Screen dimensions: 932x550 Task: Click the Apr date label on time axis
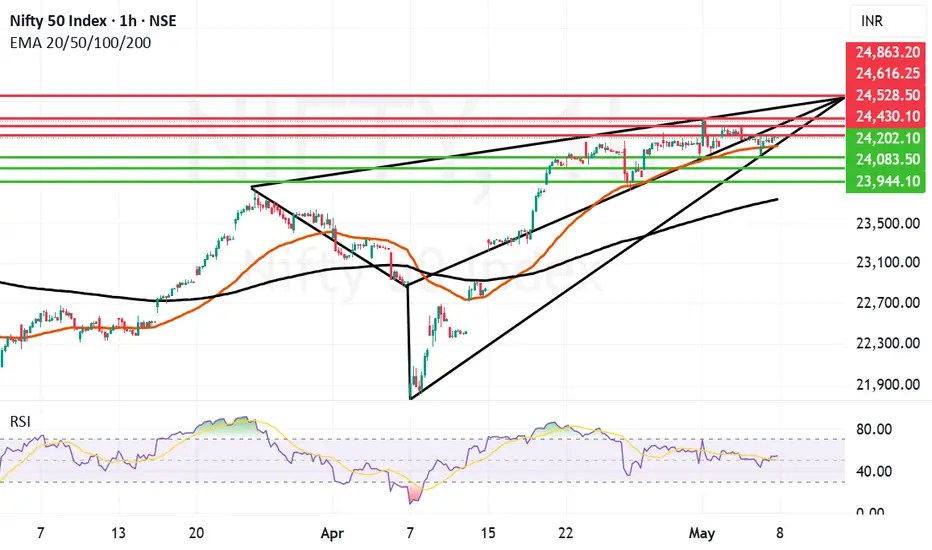coord(332,533)
